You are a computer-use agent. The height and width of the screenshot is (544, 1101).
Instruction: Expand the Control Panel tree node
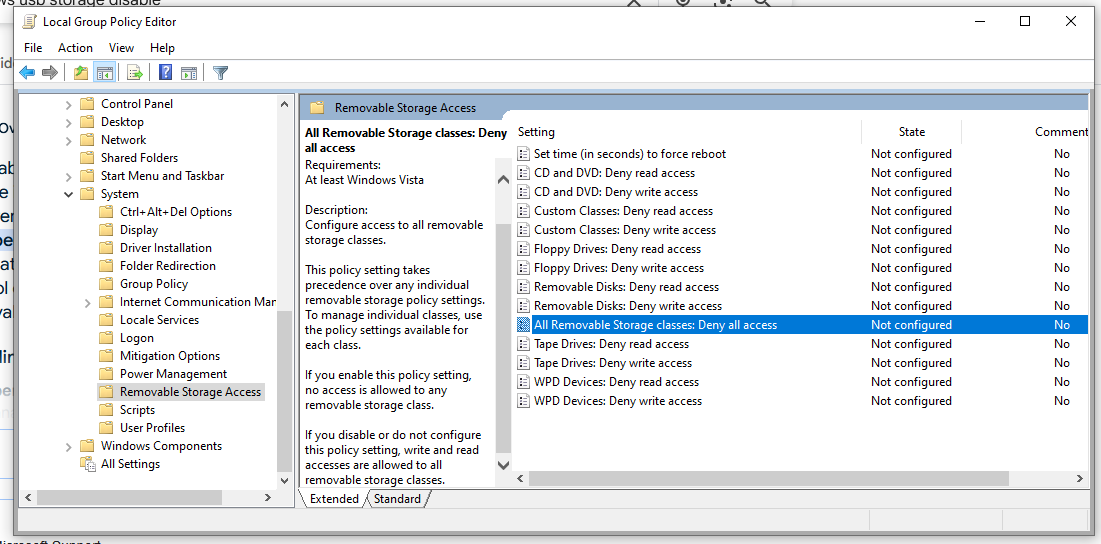[x=68, y=105]
